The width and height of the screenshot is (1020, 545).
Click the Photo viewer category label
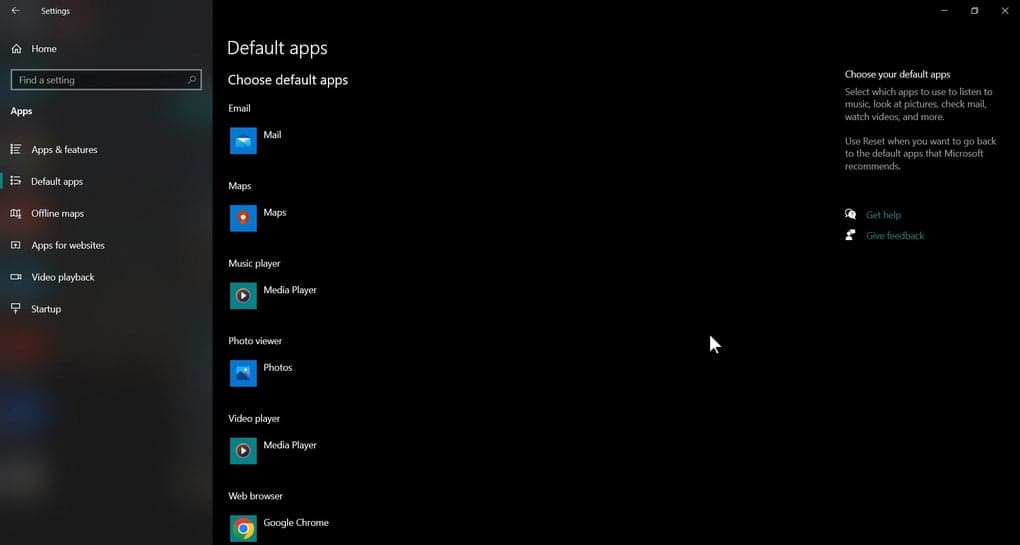[255, 341]
